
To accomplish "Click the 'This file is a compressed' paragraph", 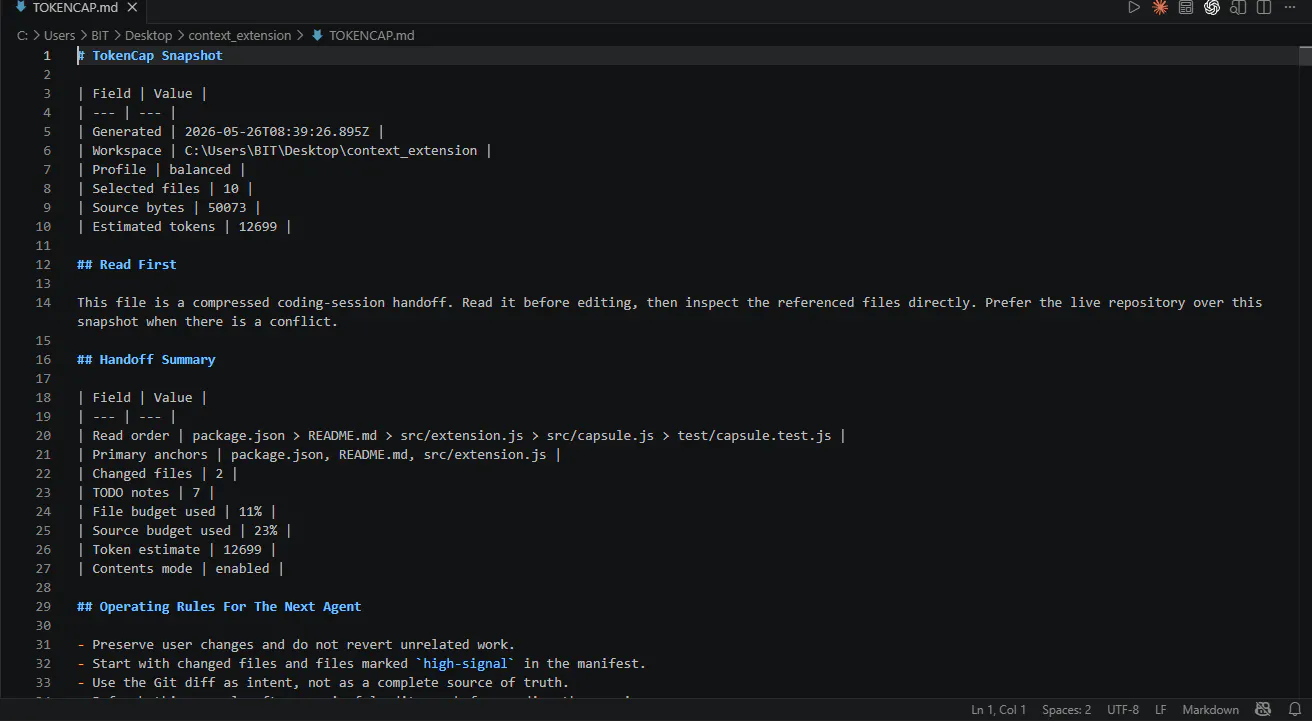I will point(670,312).
